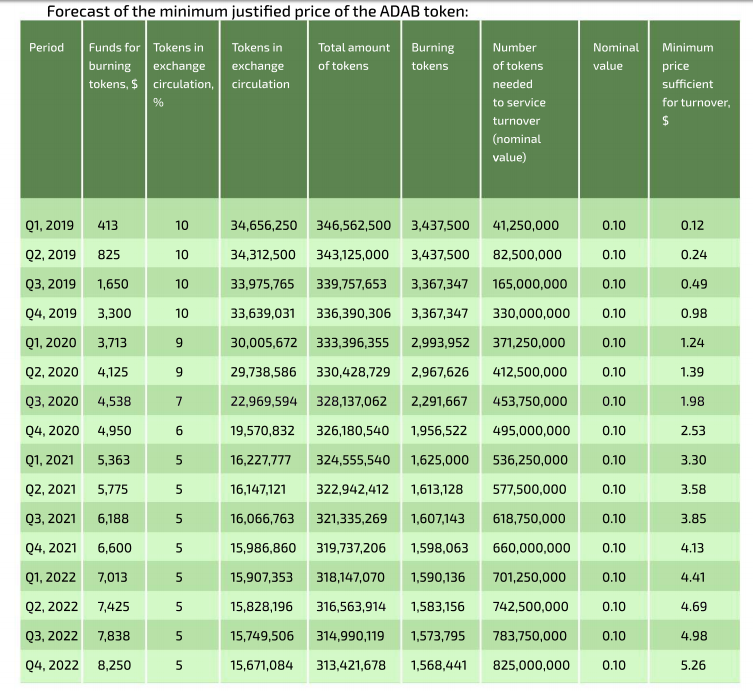Click the Period column header
This screenshot has height=691, width=753.
pyautogui.click(x=47, y=48)
